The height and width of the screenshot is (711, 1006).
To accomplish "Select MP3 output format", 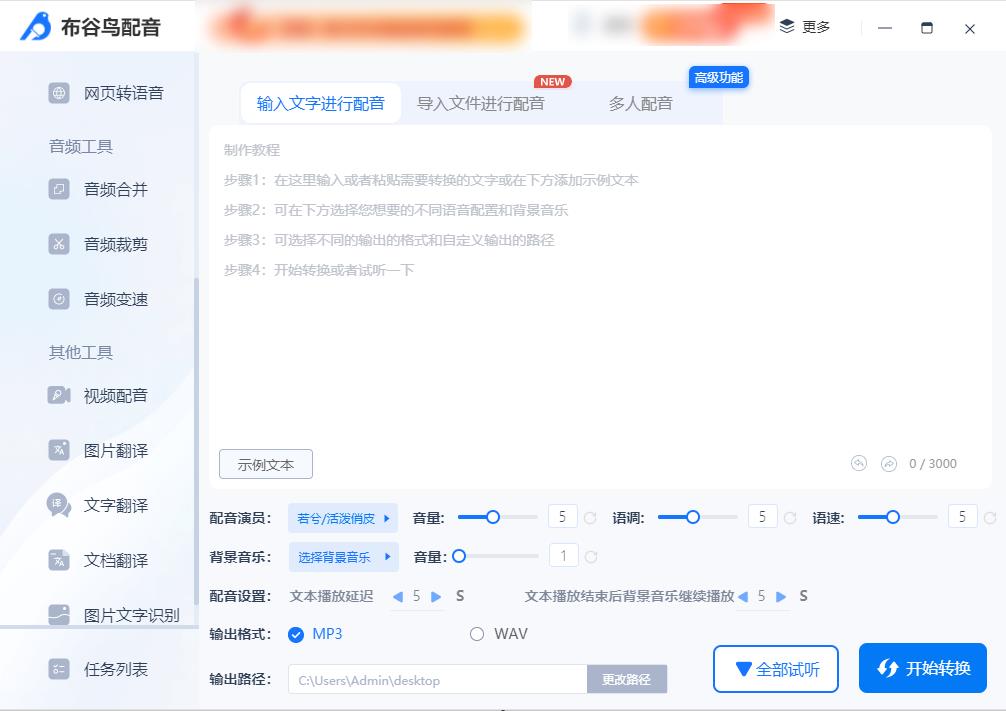I will [x=296, y=634].
